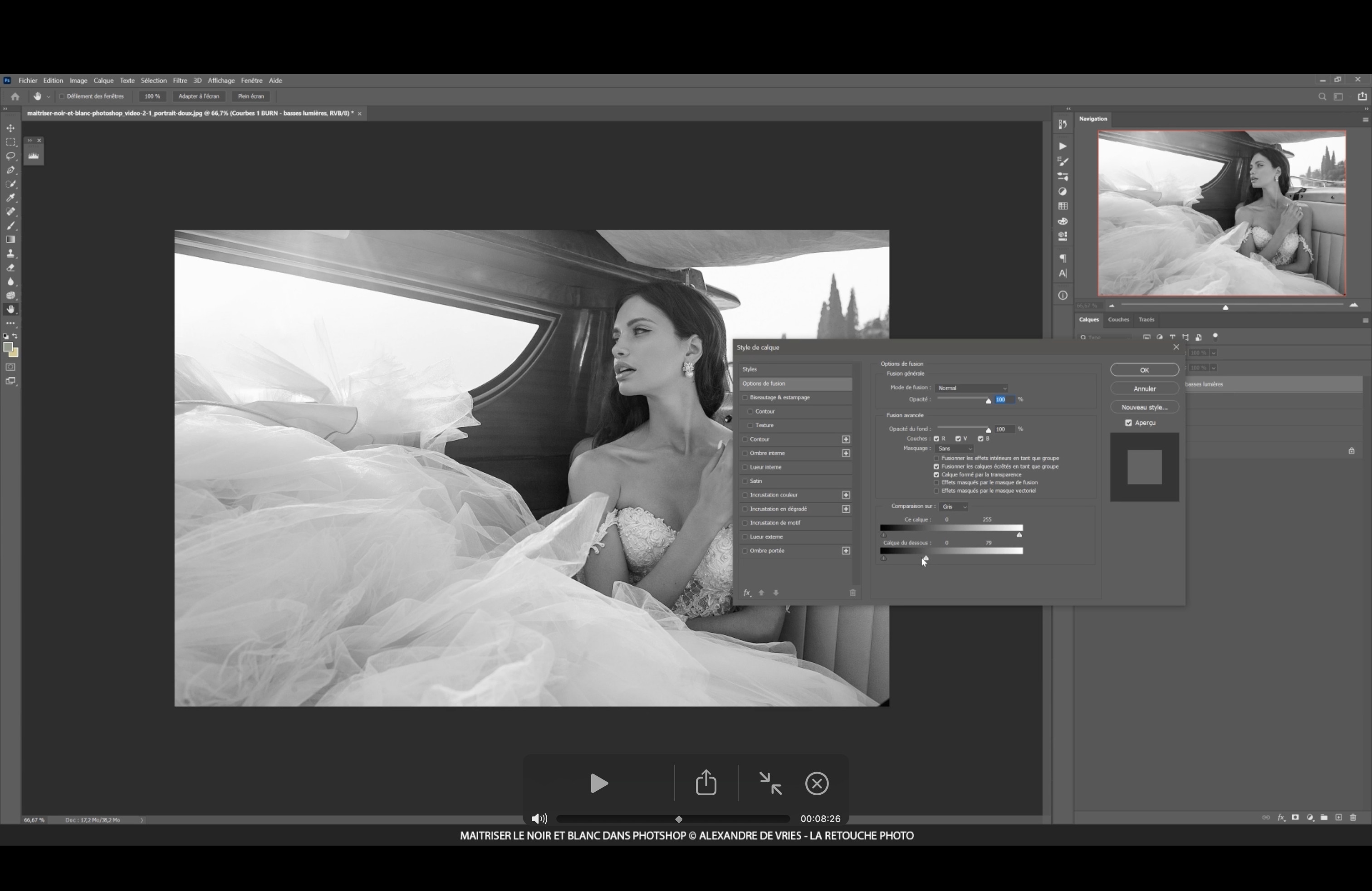Click the fx effects icon in dialog

pos(747,592)
